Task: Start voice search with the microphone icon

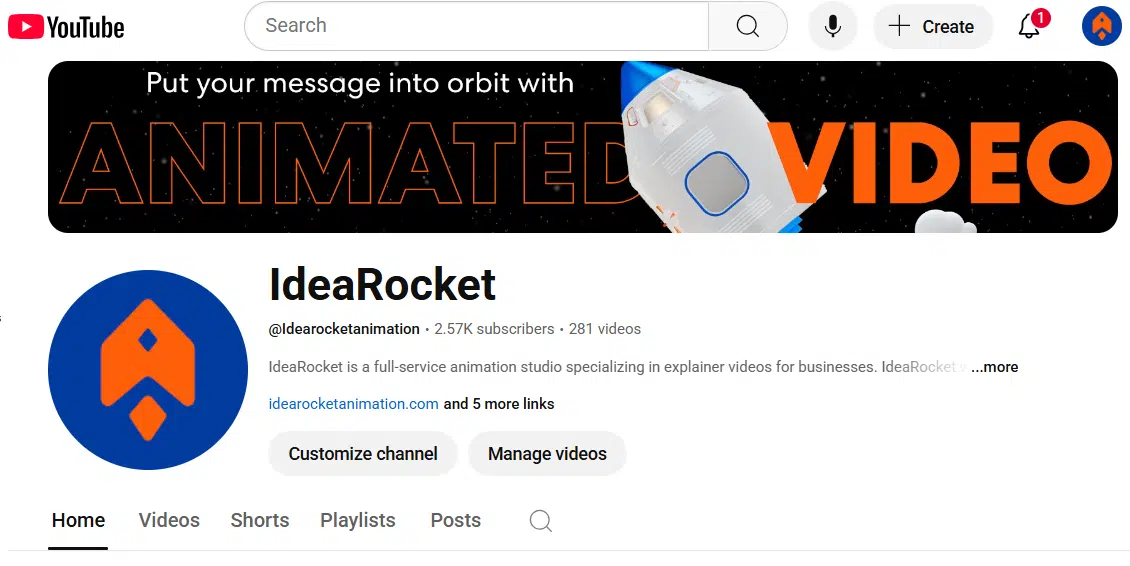Action: click(x=832, y=27)
